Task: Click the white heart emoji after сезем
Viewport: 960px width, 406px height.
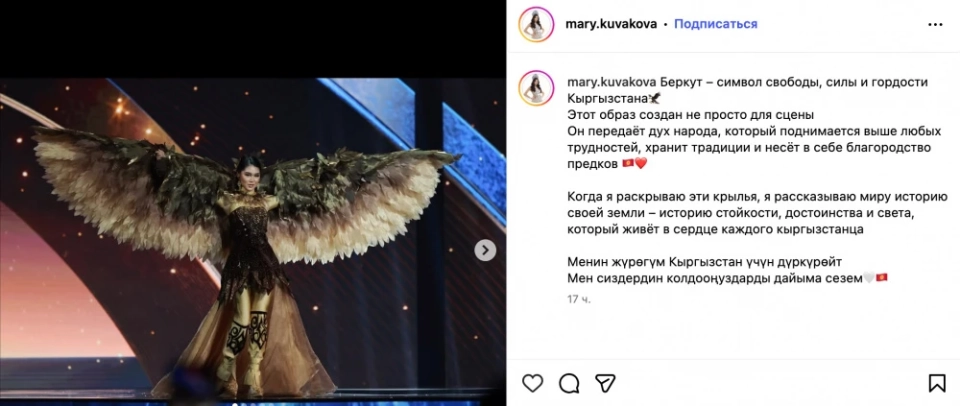Action: click(869, 278)
